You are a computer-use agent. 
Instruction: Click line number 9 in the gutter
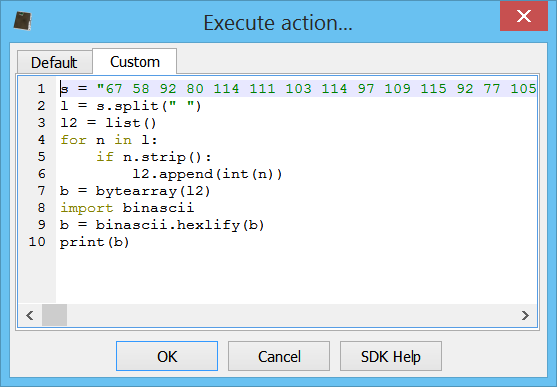click(x=42, y=225)
